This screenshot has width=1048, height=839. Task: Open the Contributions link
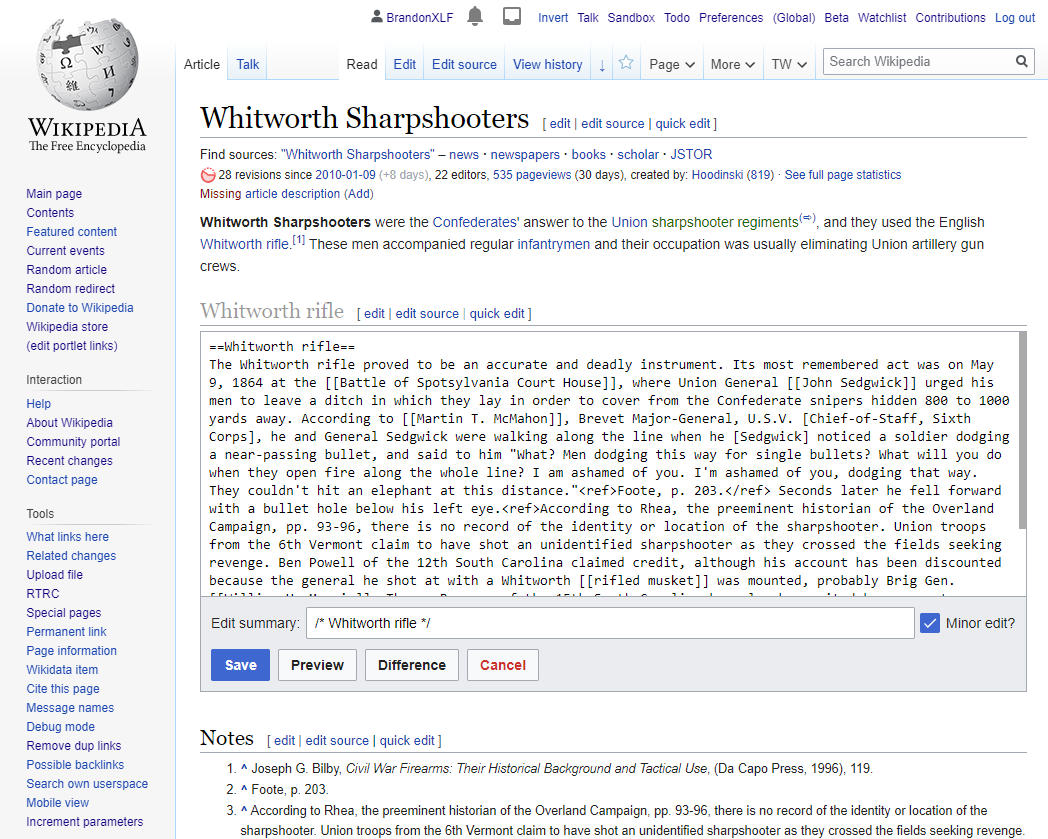(x=950, y=17)
